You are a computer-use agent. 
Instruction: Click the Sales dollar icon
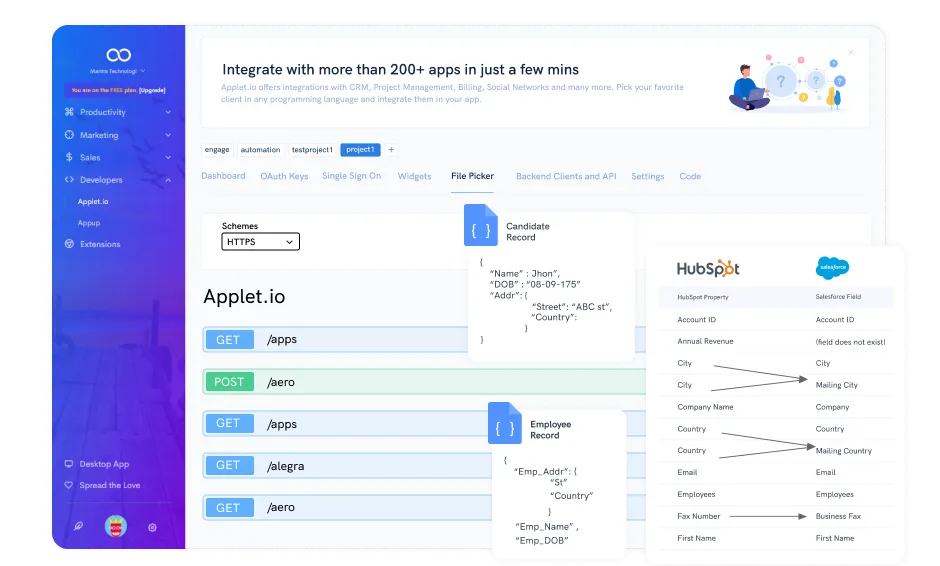[69, 157]
